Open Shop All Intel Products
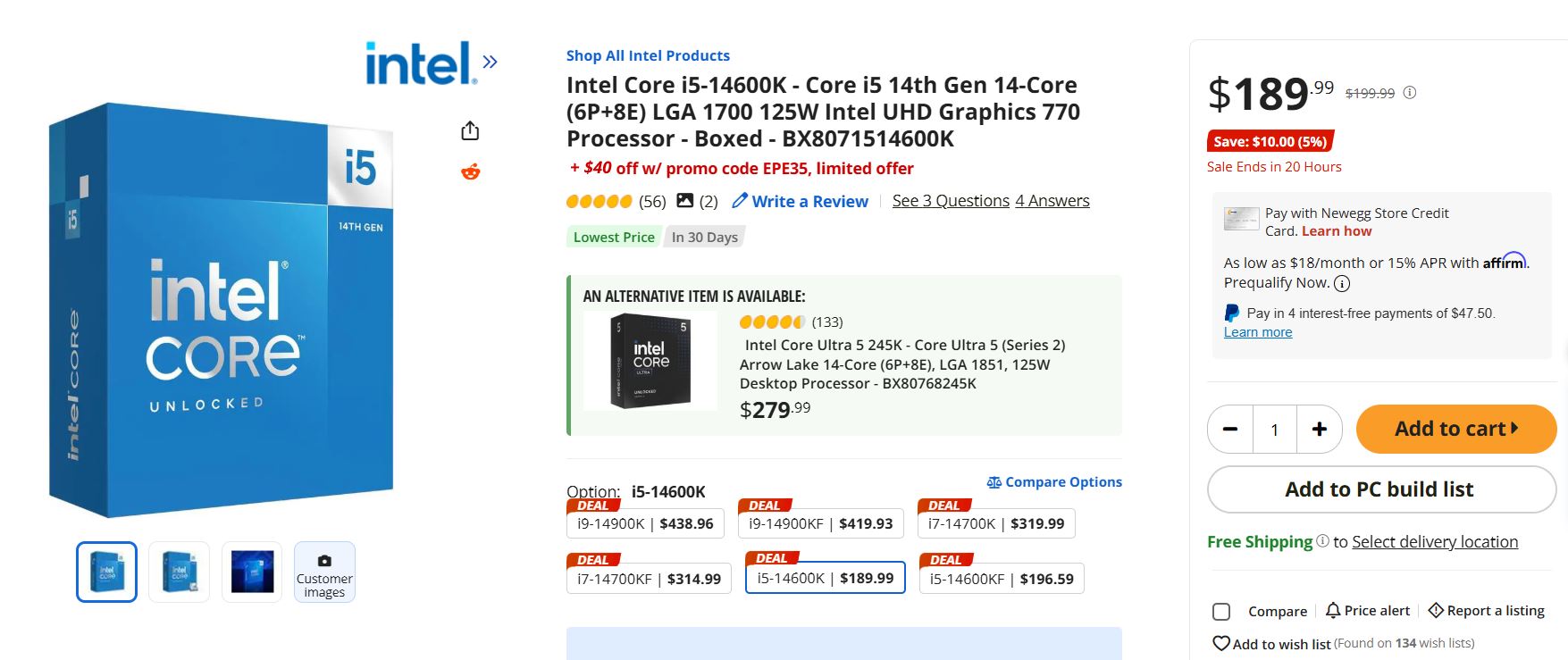This screenshot has width=1568, height=660. click(x=648, y=55)
